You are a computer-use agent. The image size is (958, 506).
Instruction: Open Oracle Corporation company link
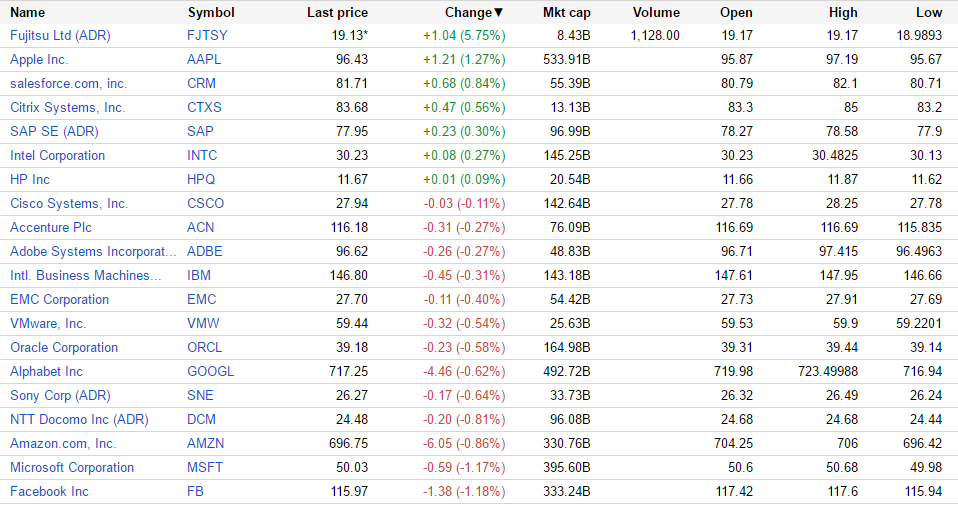coord(64,347)
